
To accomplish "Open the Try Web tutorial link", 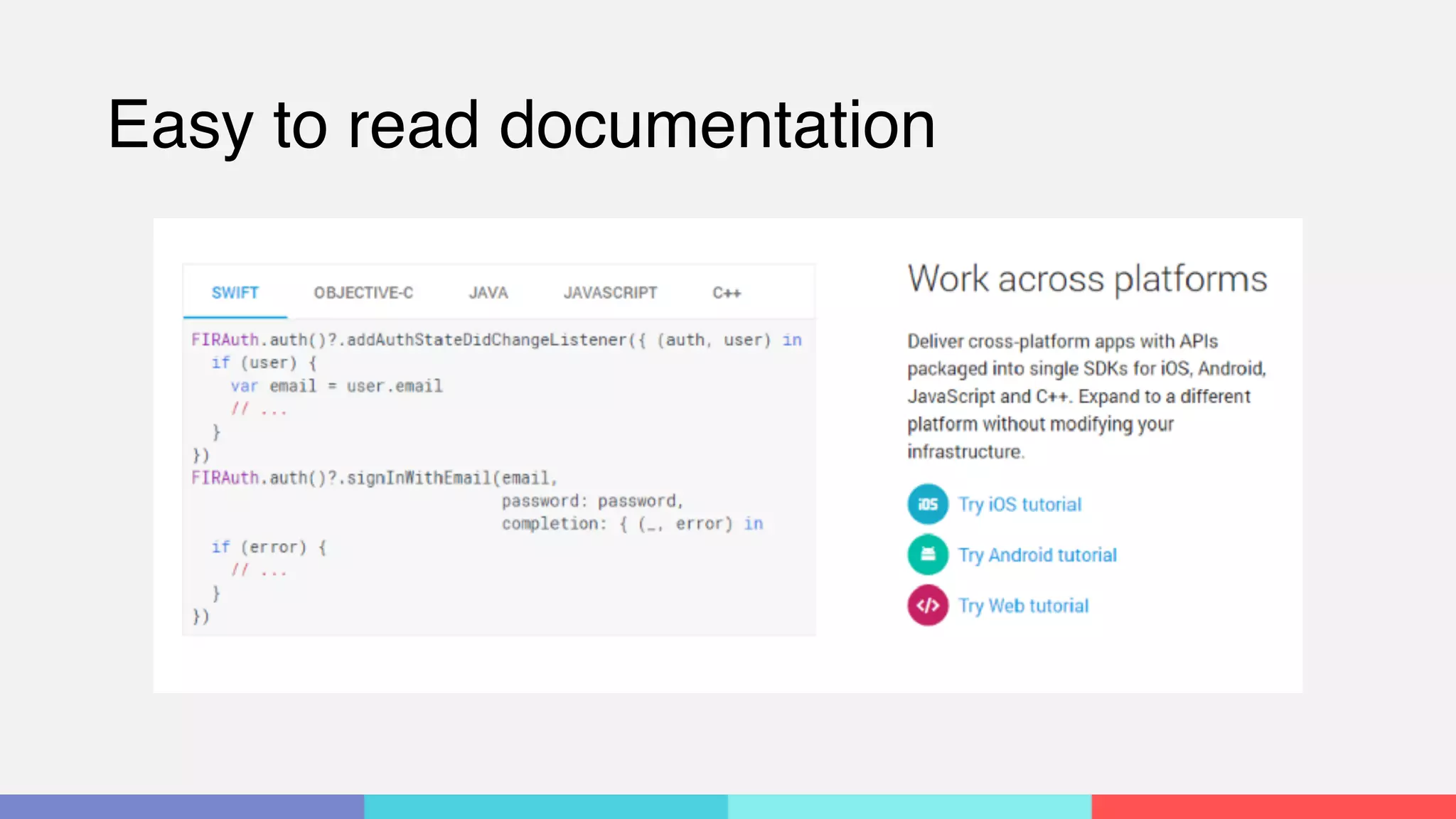I will [1023, 606].
